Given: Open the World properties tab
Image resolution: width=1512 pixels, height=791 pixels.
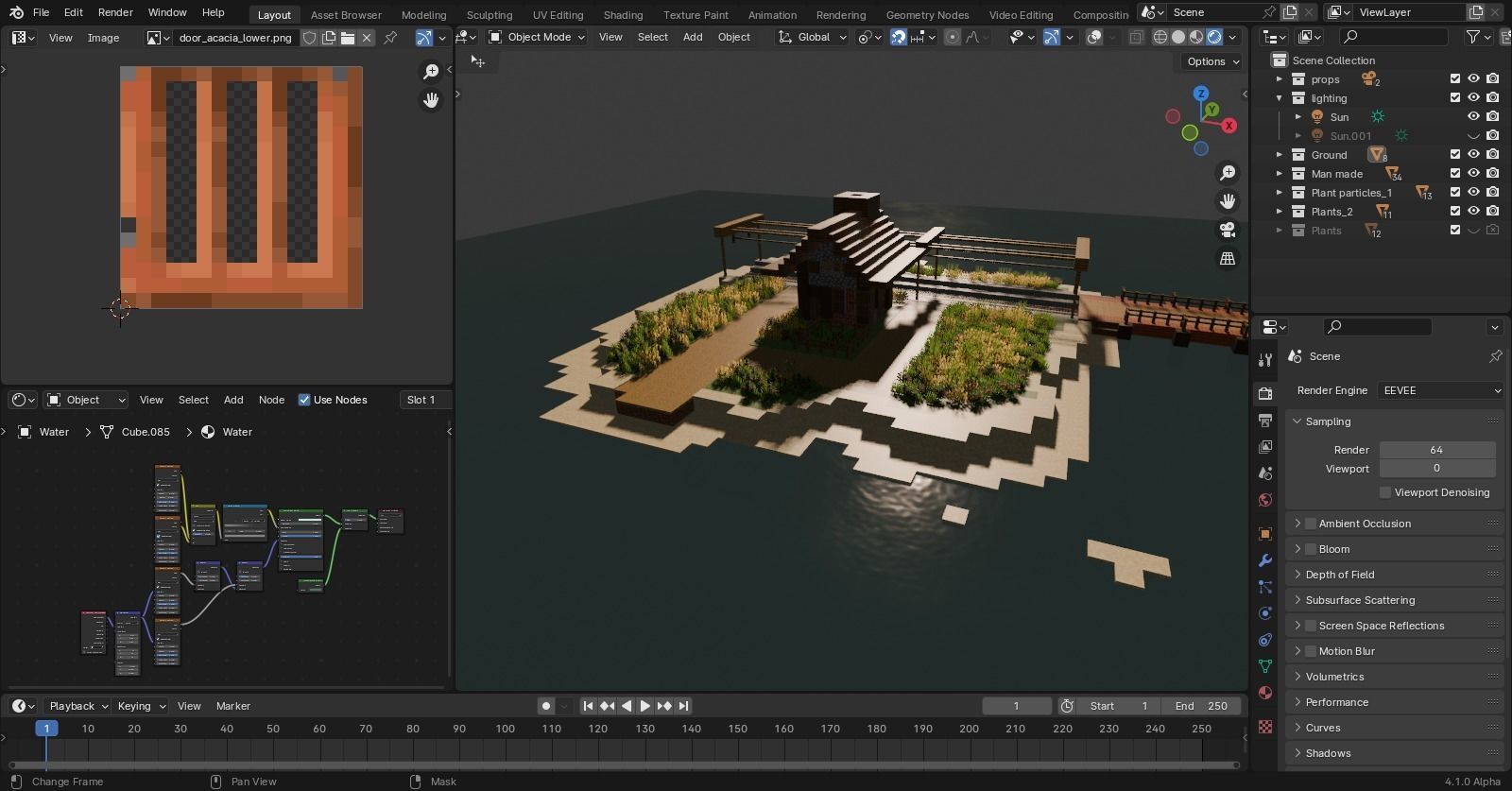Looking at the screenshot, I should point(1265,499).
